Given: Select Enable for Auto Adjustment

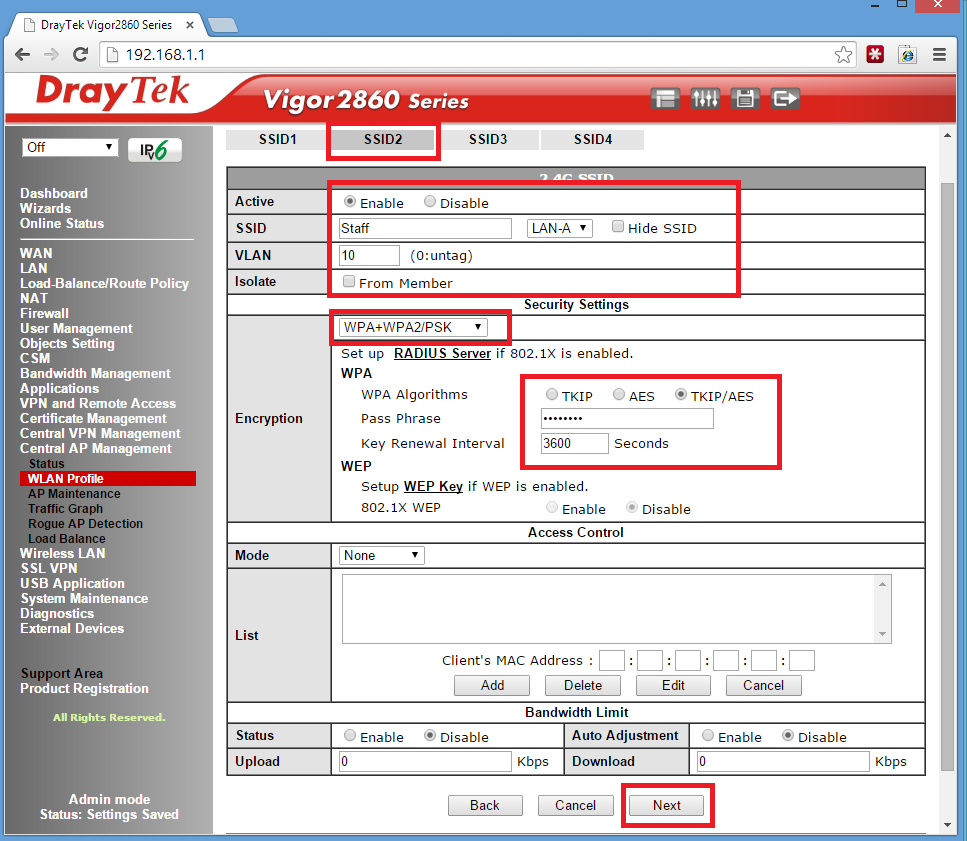Looking at the screenshot, I should (x=708, y=735).
